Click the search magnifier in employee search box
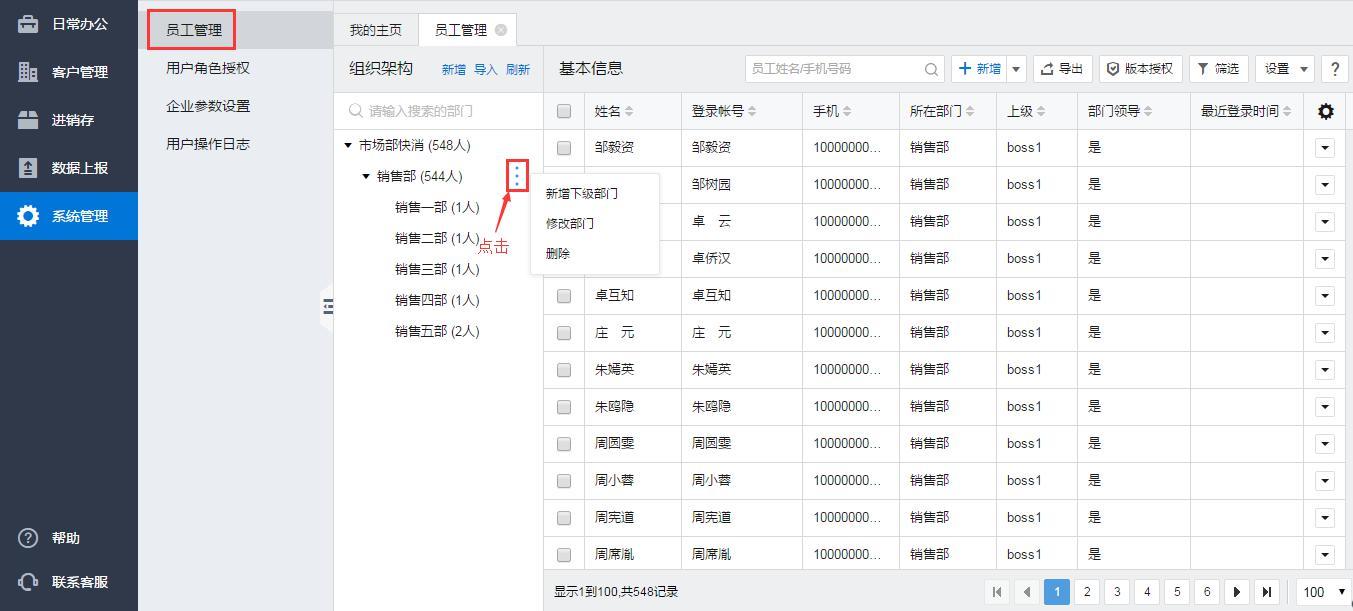 (x=931, y=69)
